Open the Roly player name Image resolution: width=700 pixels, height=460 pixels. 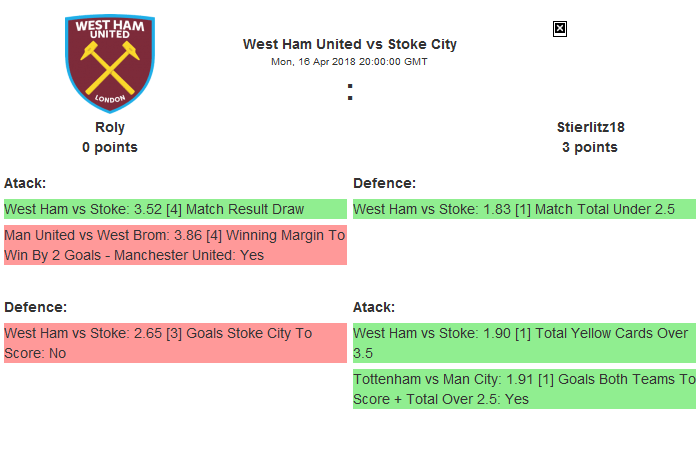pyautogui.click(x=110, y=127)
